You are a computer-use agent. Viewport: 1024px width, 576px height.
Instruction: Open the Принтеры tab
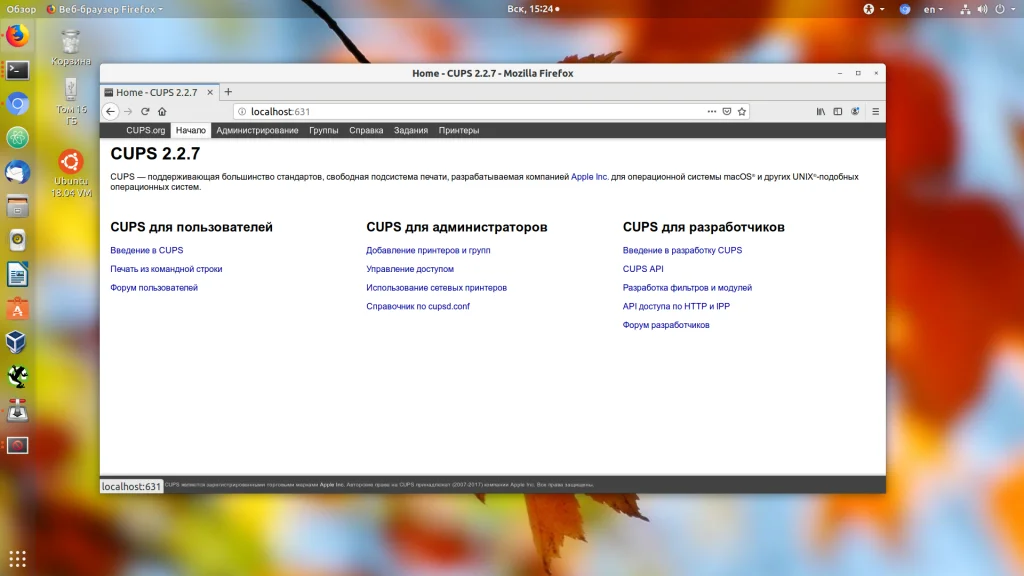[x=458, y=131]
